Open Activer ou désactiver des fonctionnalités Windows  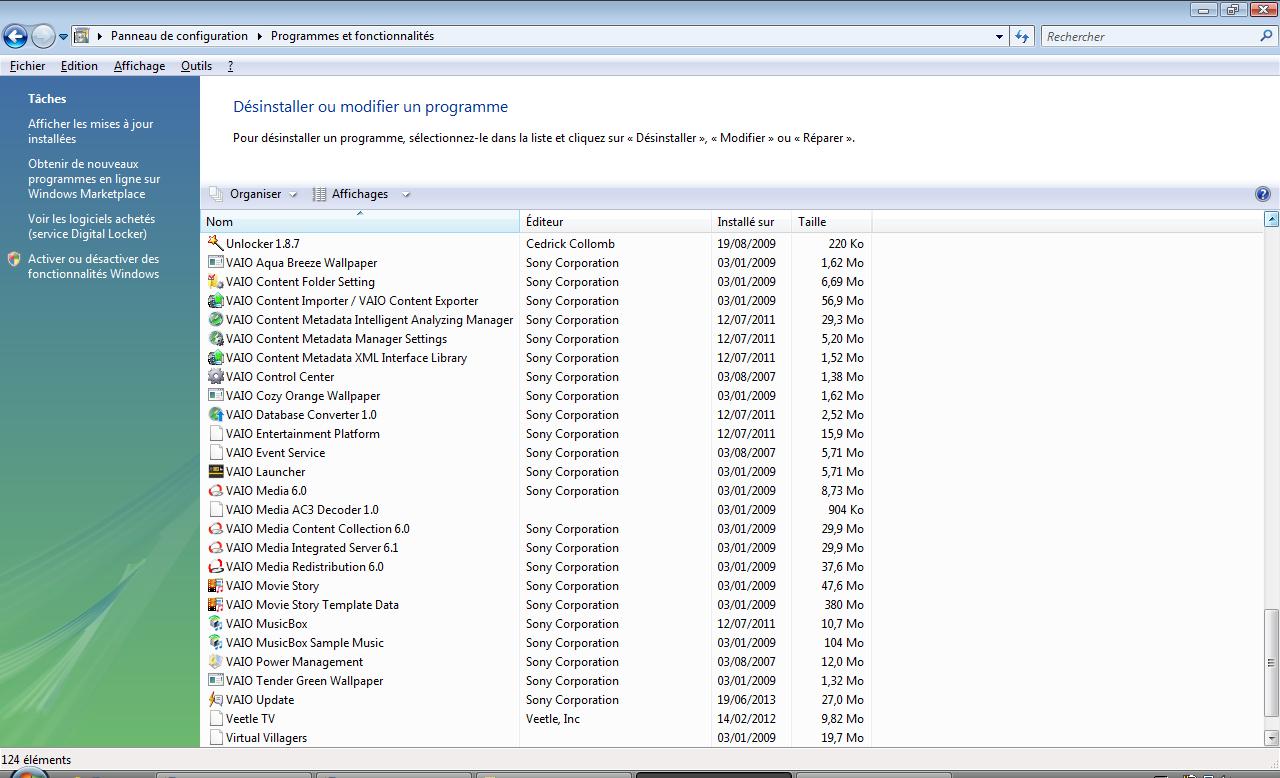tap(94, 266)
